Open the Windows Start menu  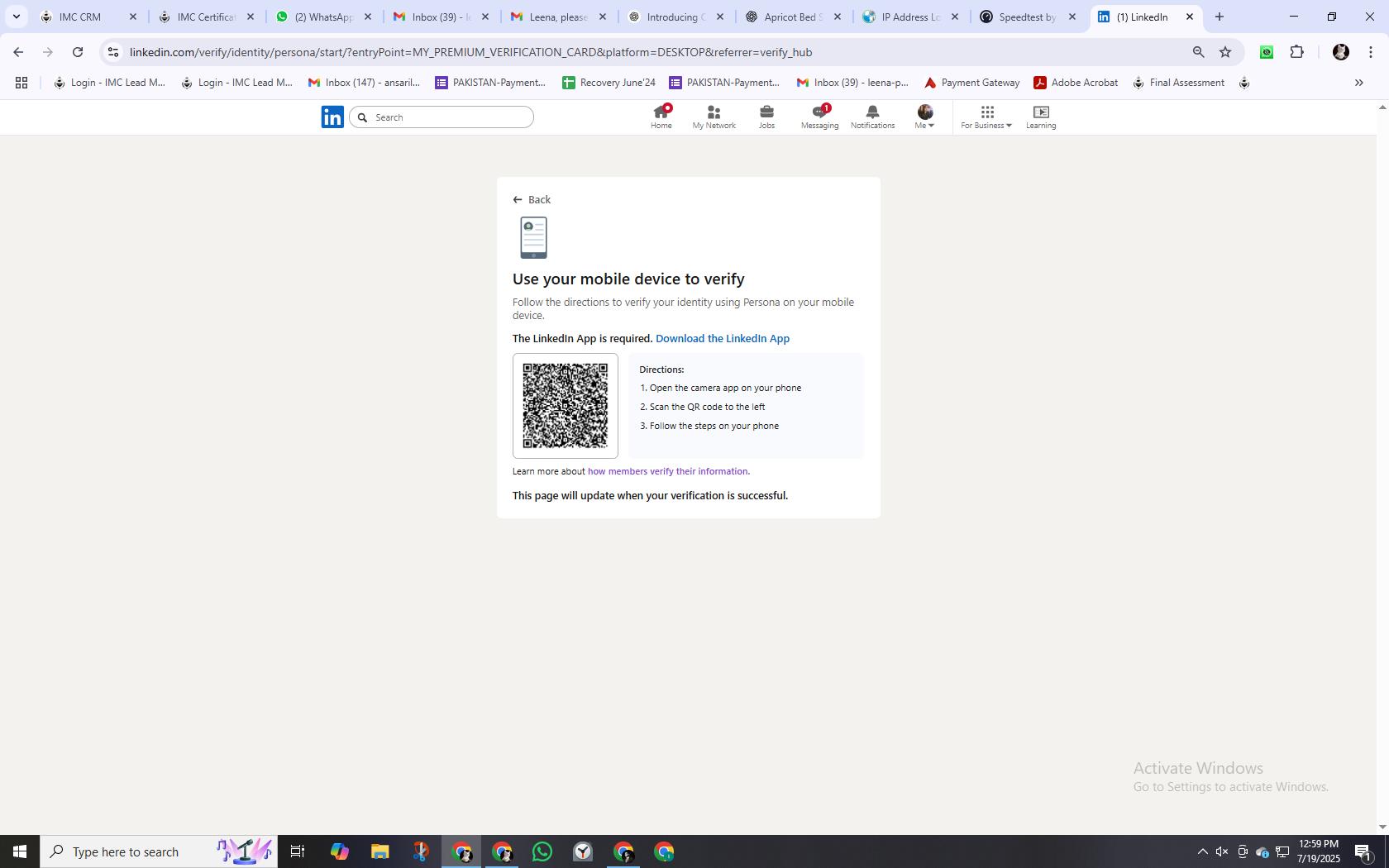(x=20, y=851)
